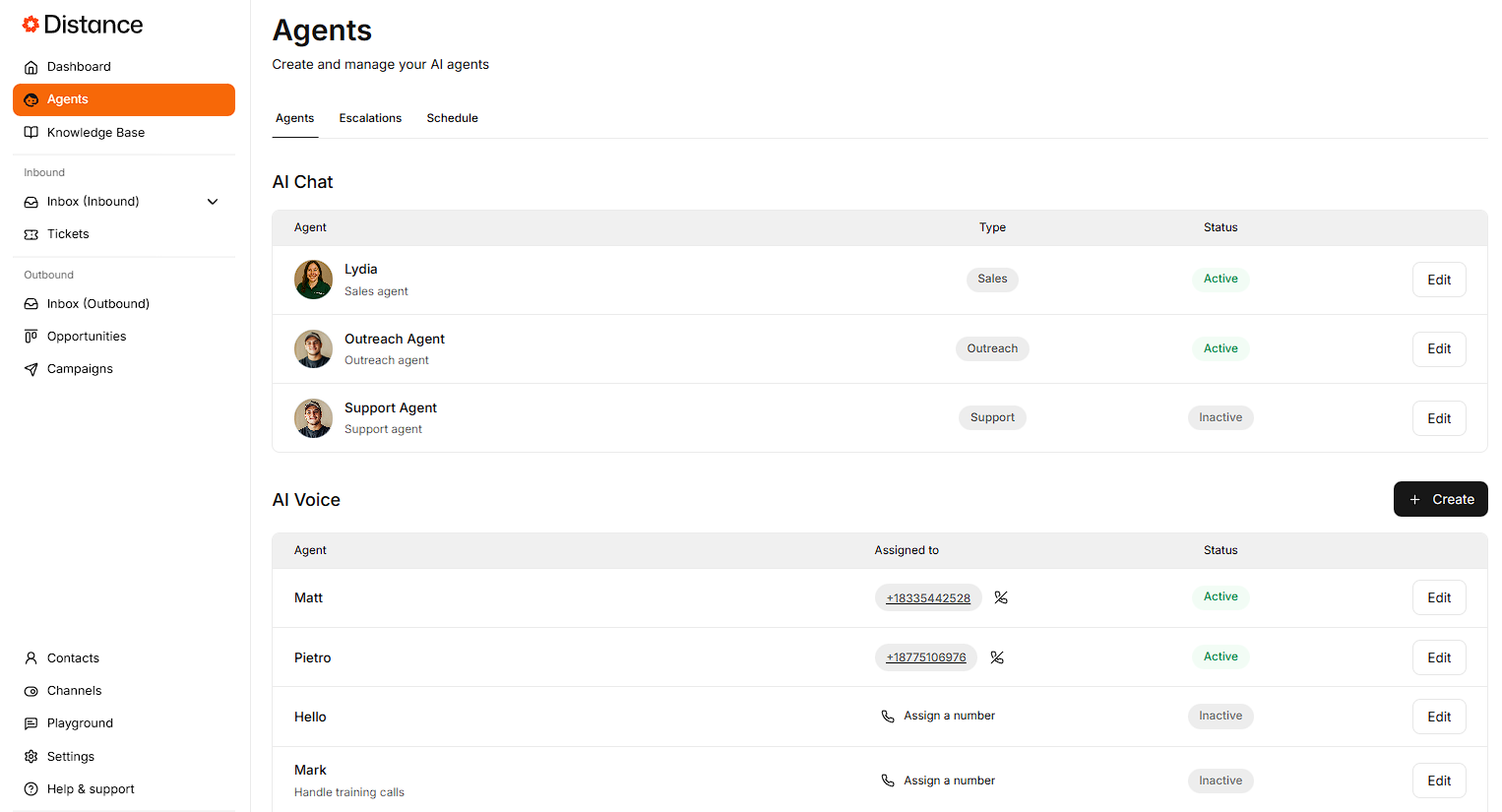Screen dimensions: 1502x812
Task: Open Settings from sidebar
Action: (x=71, y=757)
